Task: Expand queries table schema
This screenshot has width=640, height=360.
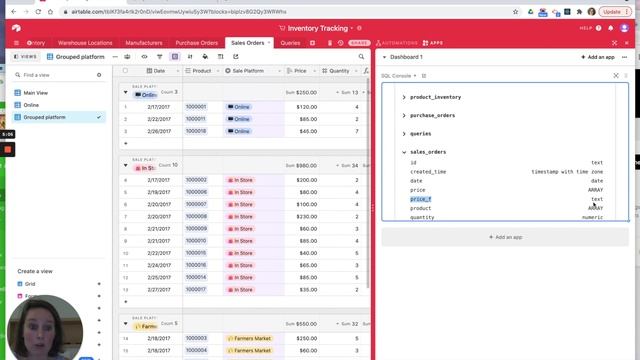Action: tap(404, 134)
